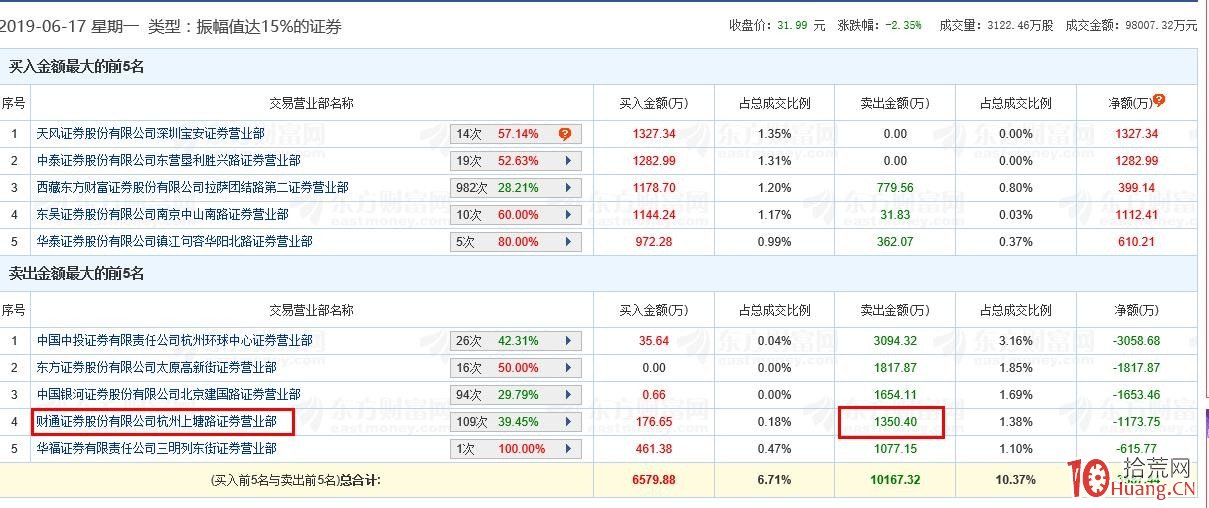The height and width of the screenshot is (508, 1209).
Task: Click sell amount 362.07 cell
Action: tap(895, 242)
